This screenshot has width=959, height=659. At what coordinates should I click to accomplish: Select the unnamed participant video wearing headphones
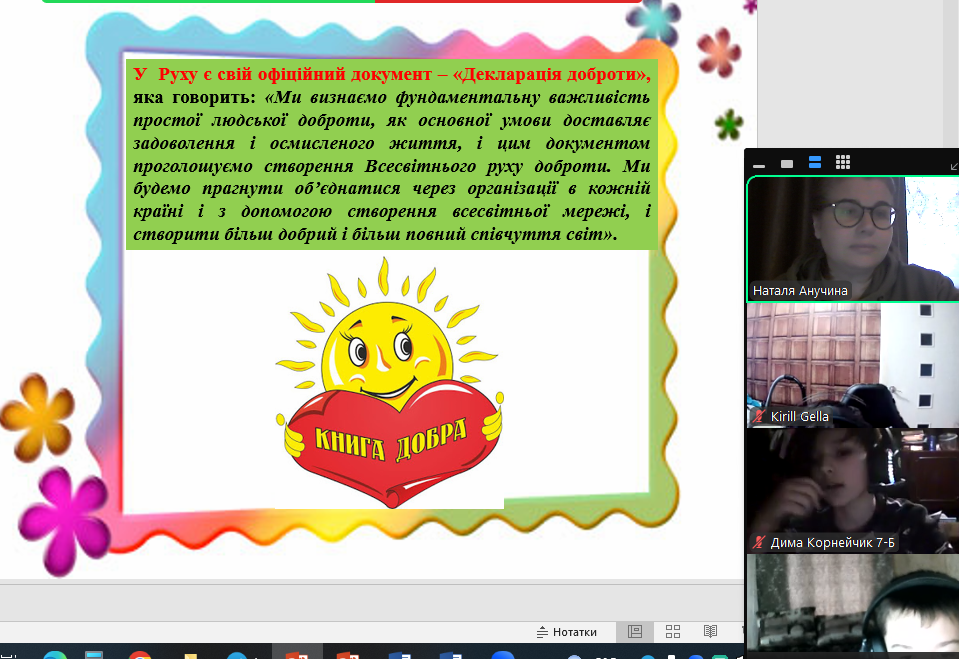(853, 603)
